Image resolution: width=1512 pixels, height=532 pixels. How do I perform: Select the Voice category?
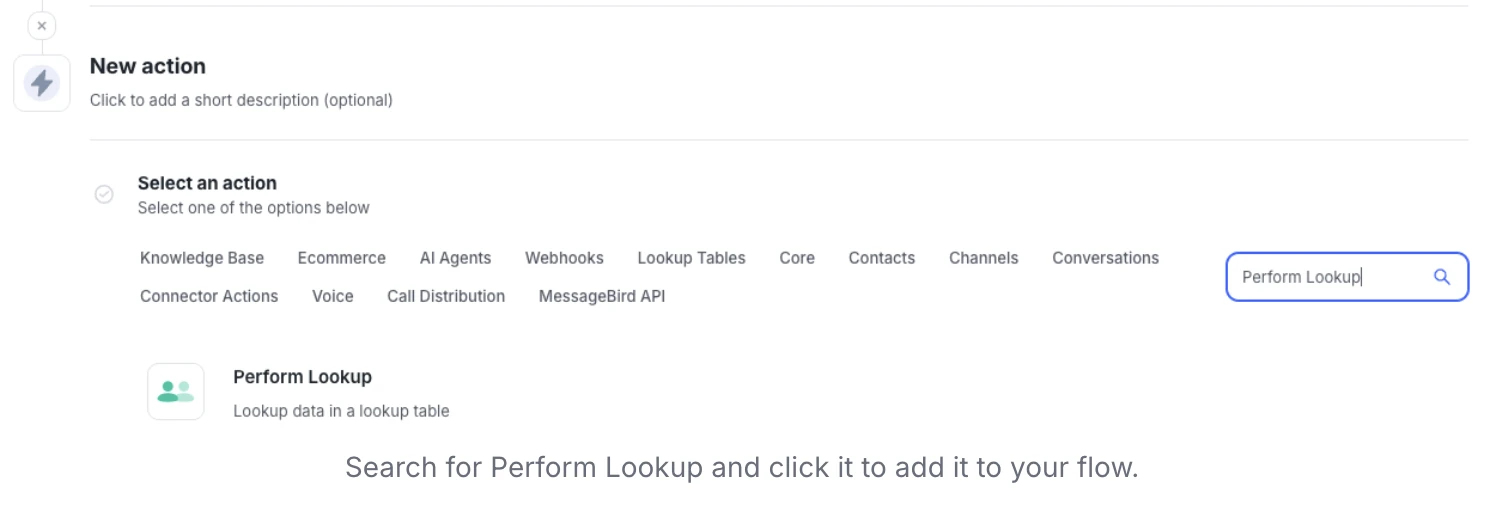pyautogui.click(x=332, y=296)
